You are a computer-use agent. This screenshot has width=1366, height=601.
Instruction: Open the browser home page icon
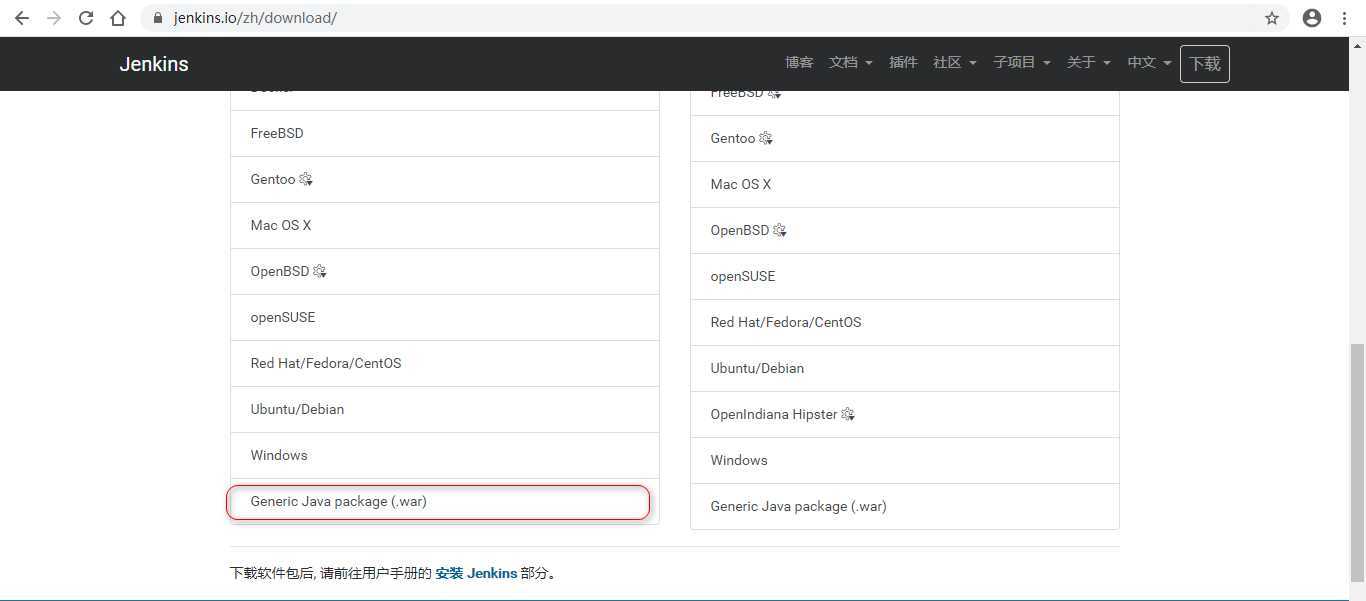tap(118, 18)
